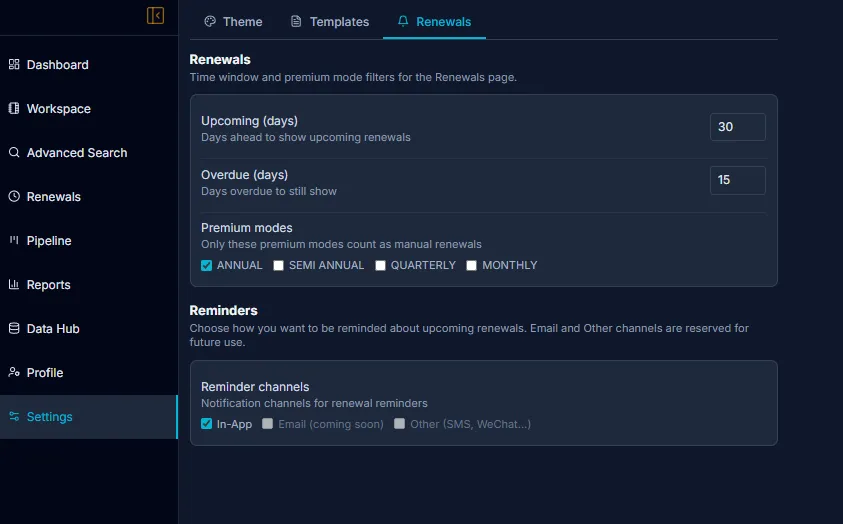This screenshot has height=524, width=843.
Task: Open the Profile page
Action: (89, 372)
